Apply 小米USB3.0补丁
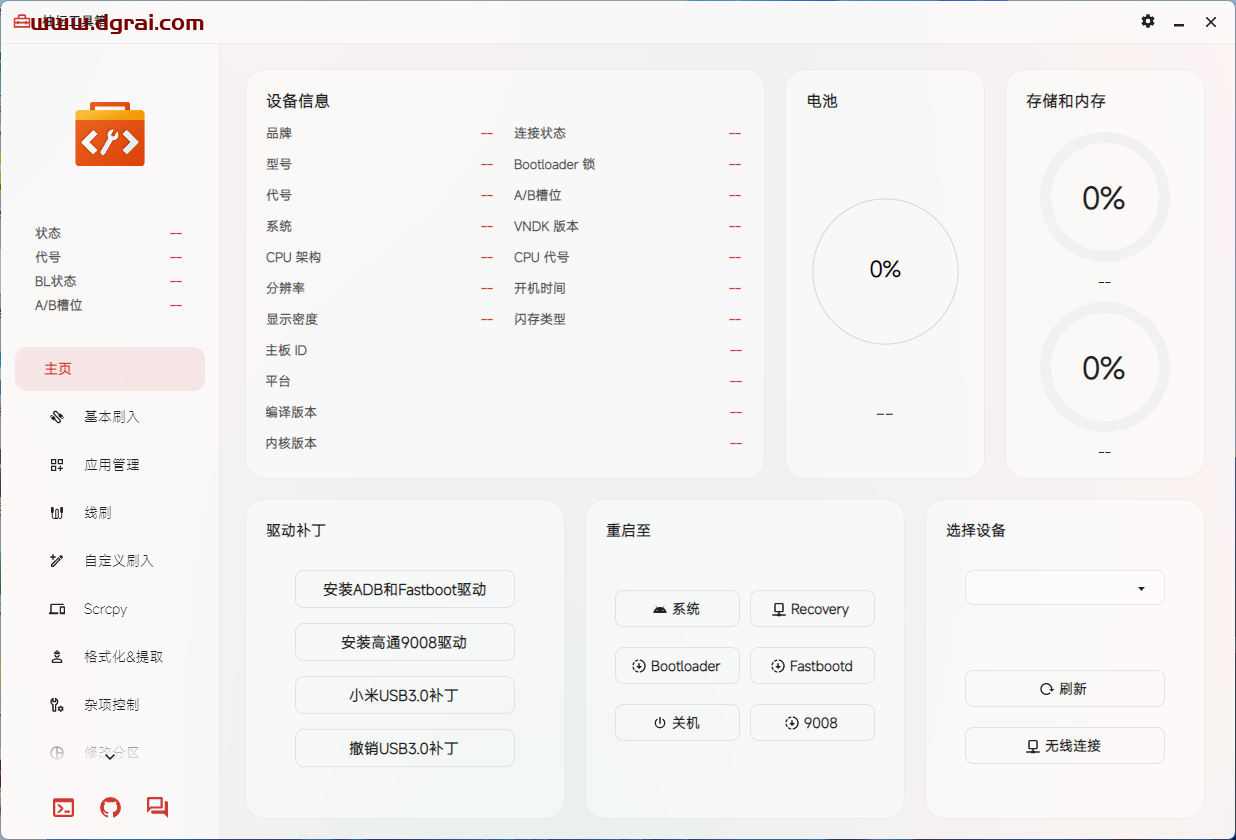The width and height of the screenshot is (1236, 840). [x=405, y=695]
